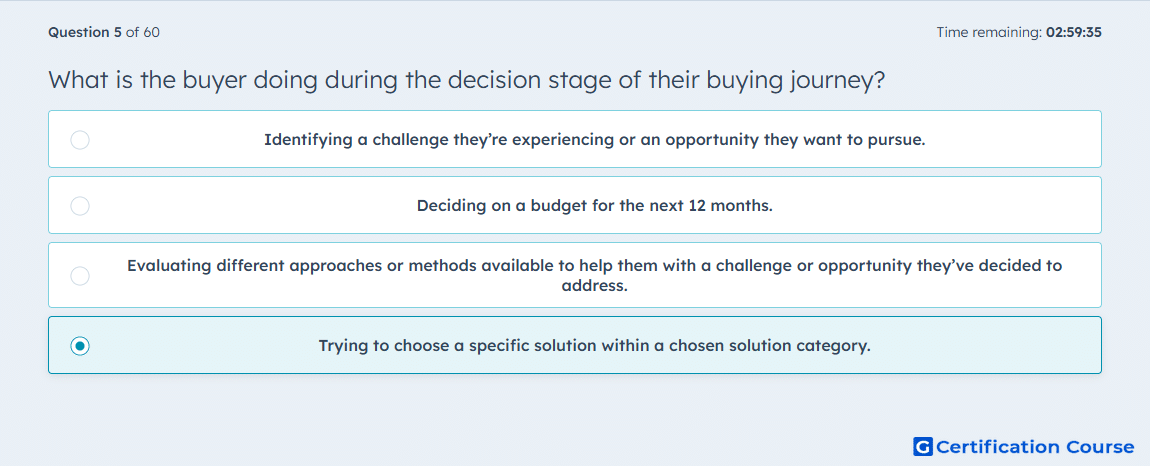
Task: Click answer text Trying to choose a specific solution
Action: 595,345
